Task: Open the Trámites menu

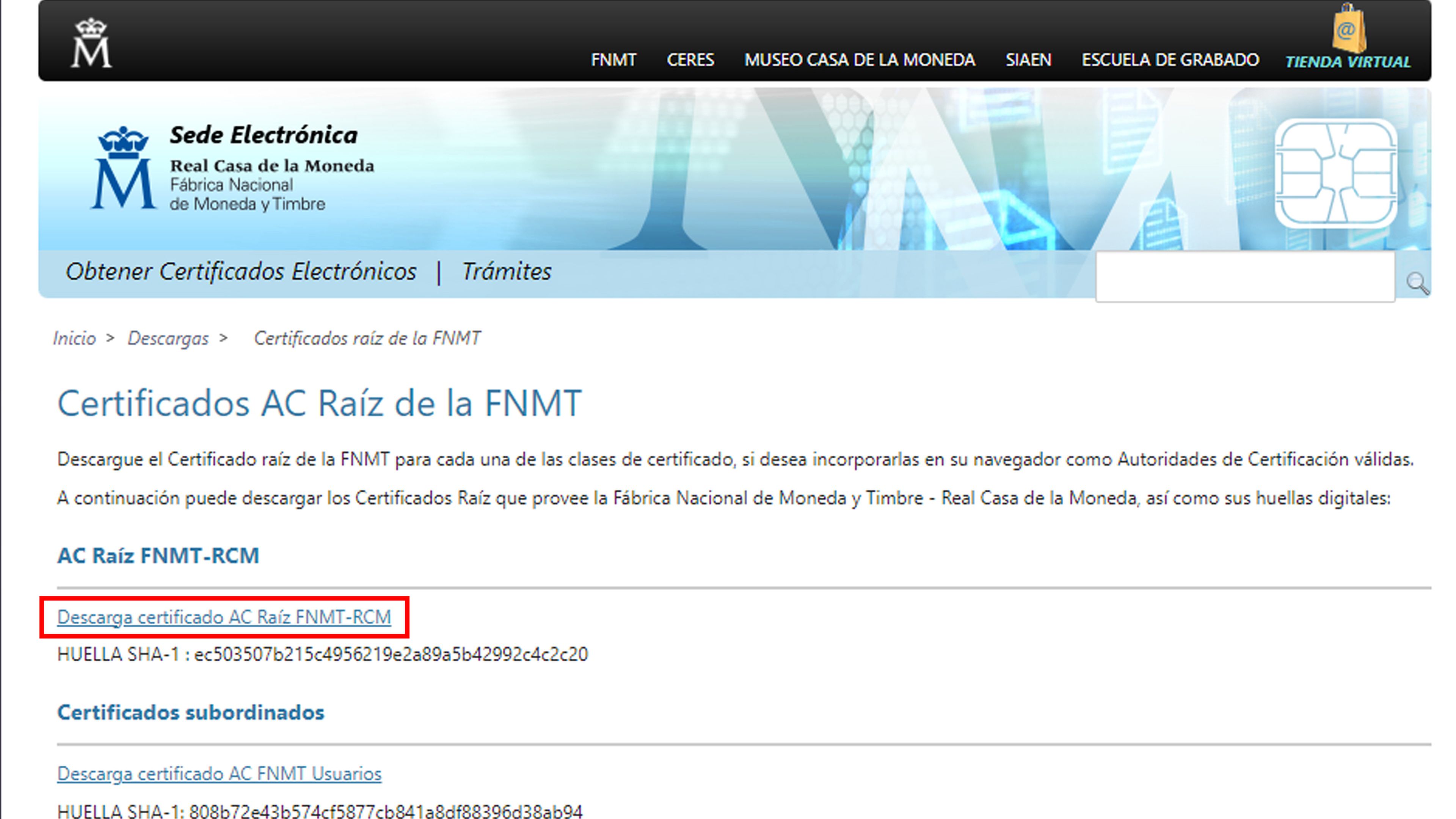Action: click(x=507, y=272)
